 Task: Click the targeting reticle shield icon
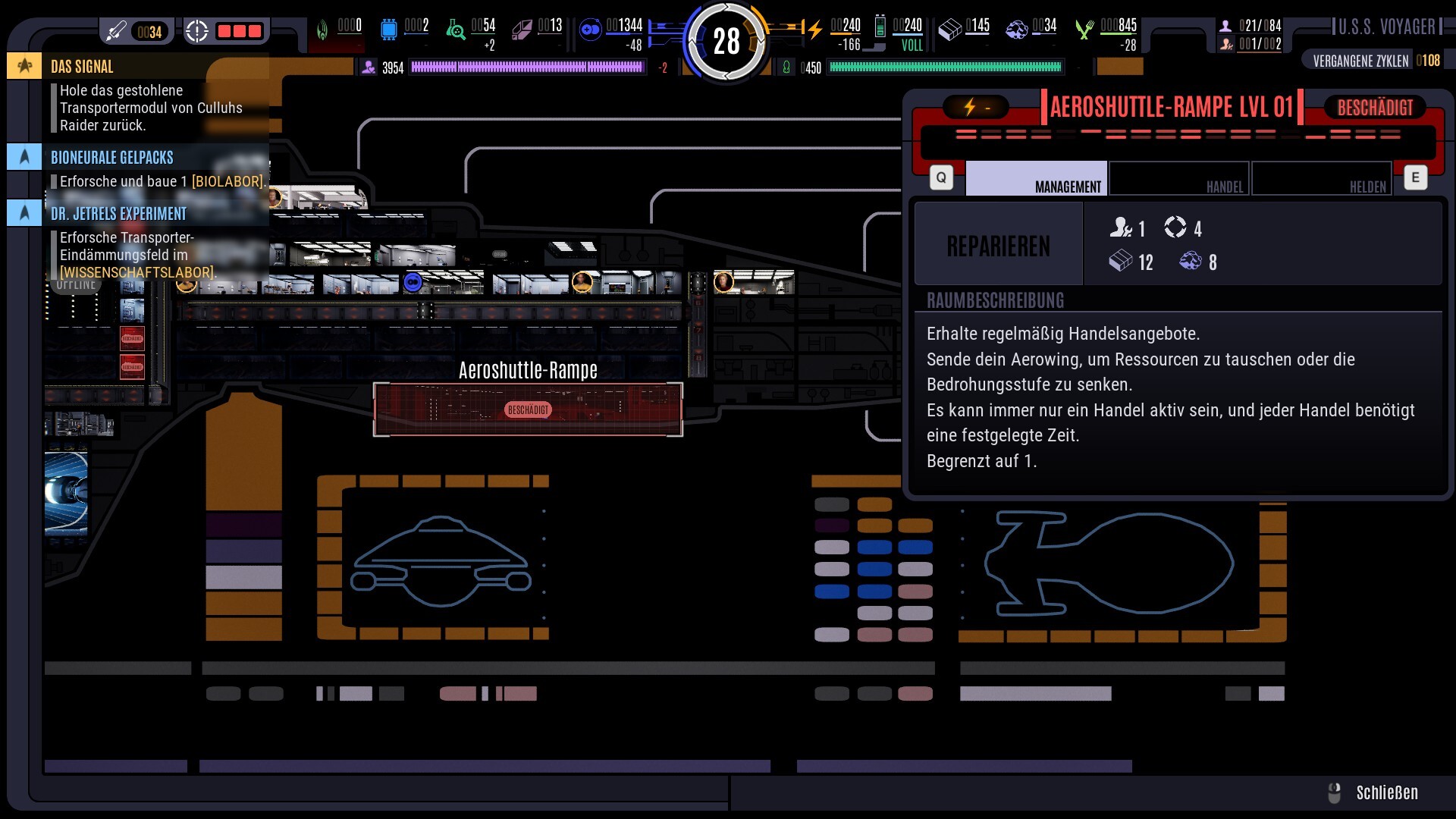pos(196,31)
